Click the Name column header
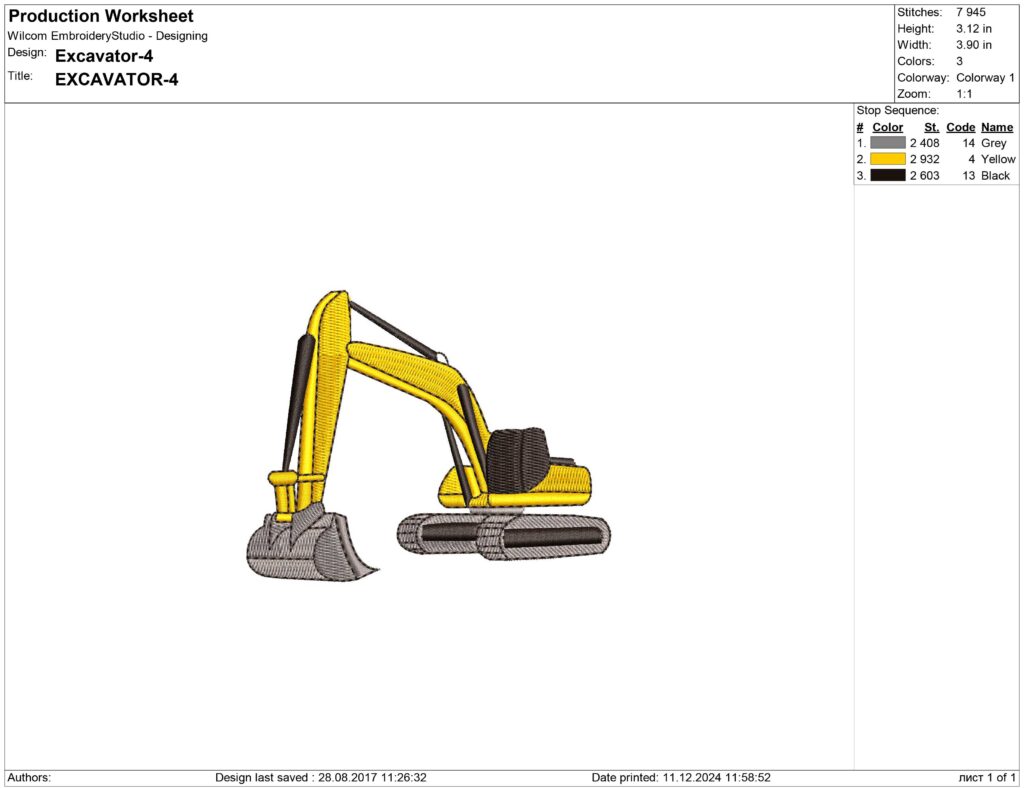1024x788 pixels. [x=996, y=127]
